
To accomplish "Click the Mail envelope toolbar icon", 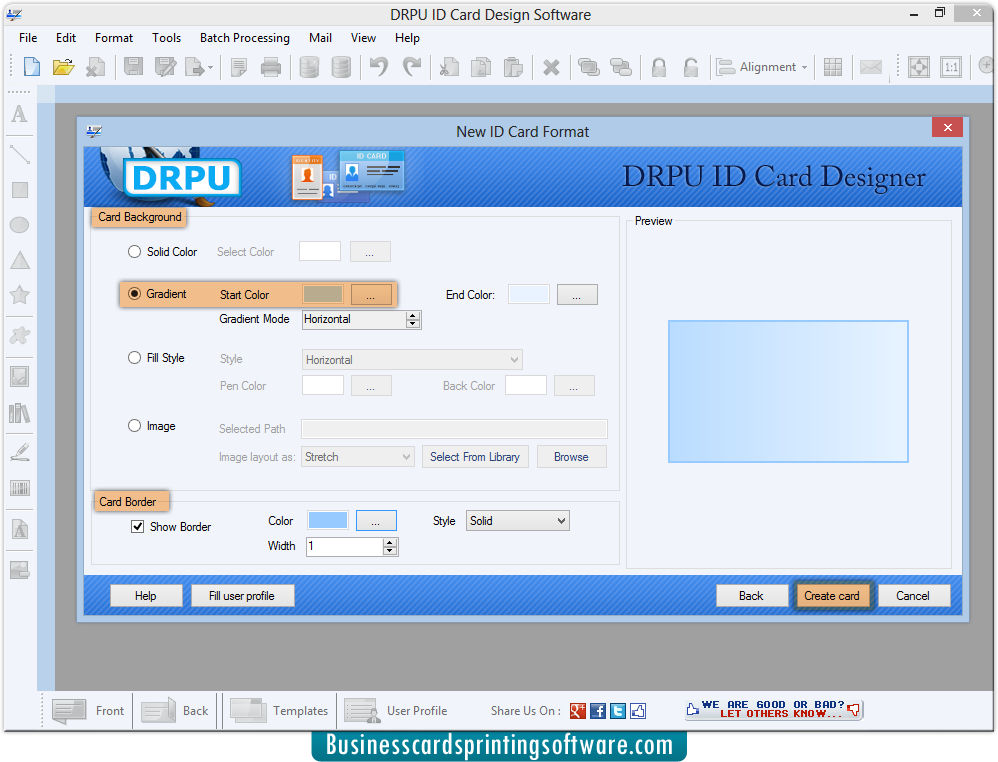I will (x=871, y=67).
